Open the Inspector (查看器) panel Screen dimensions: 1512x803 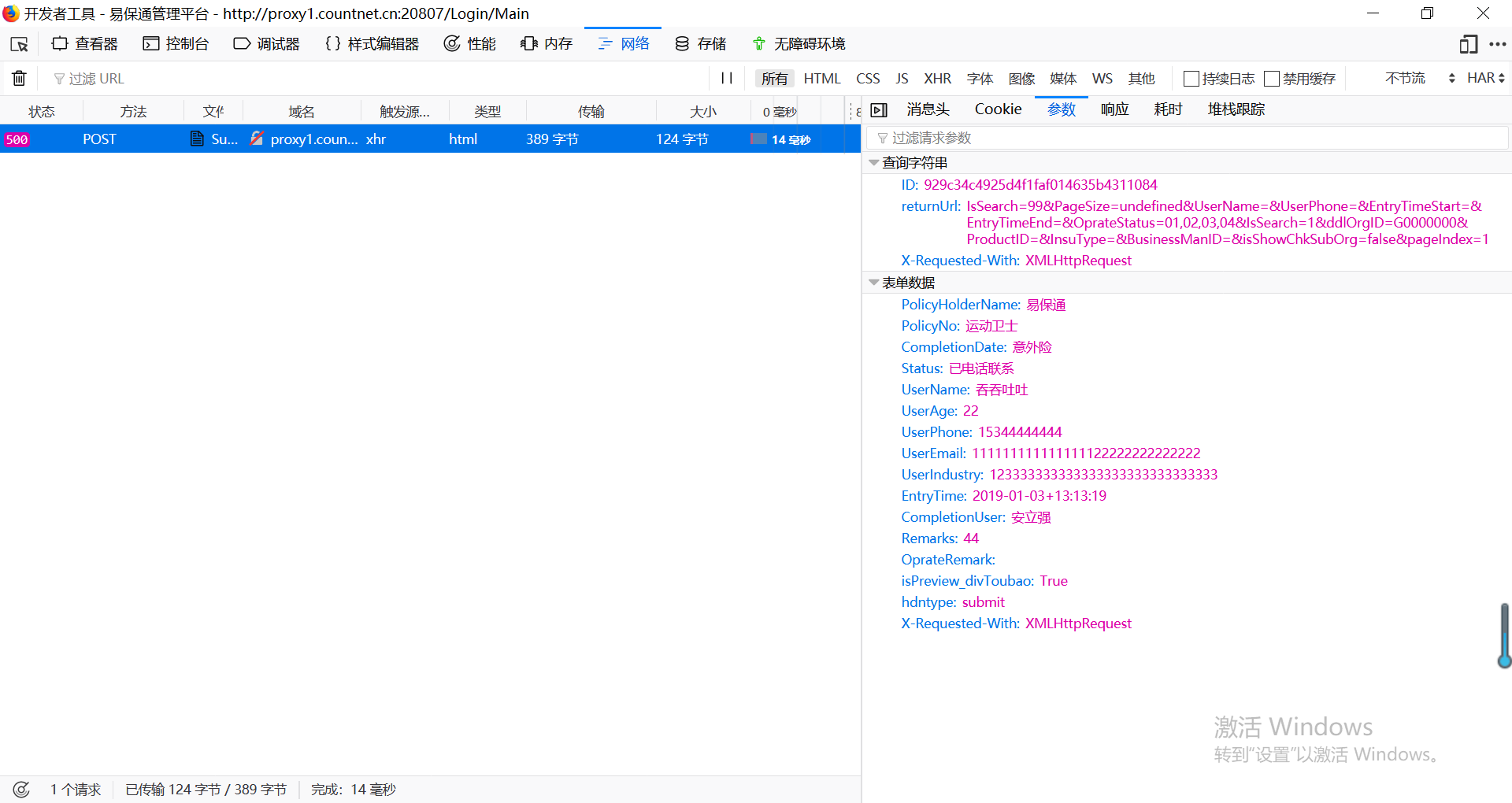pos(84,44)
